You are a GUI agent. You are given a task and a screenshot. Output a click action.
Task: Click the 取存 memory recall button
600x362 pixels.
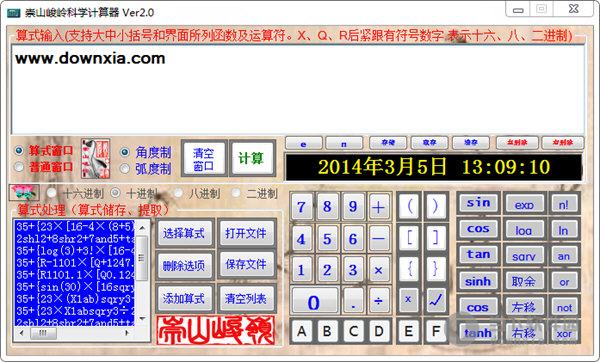pos(429,143)
